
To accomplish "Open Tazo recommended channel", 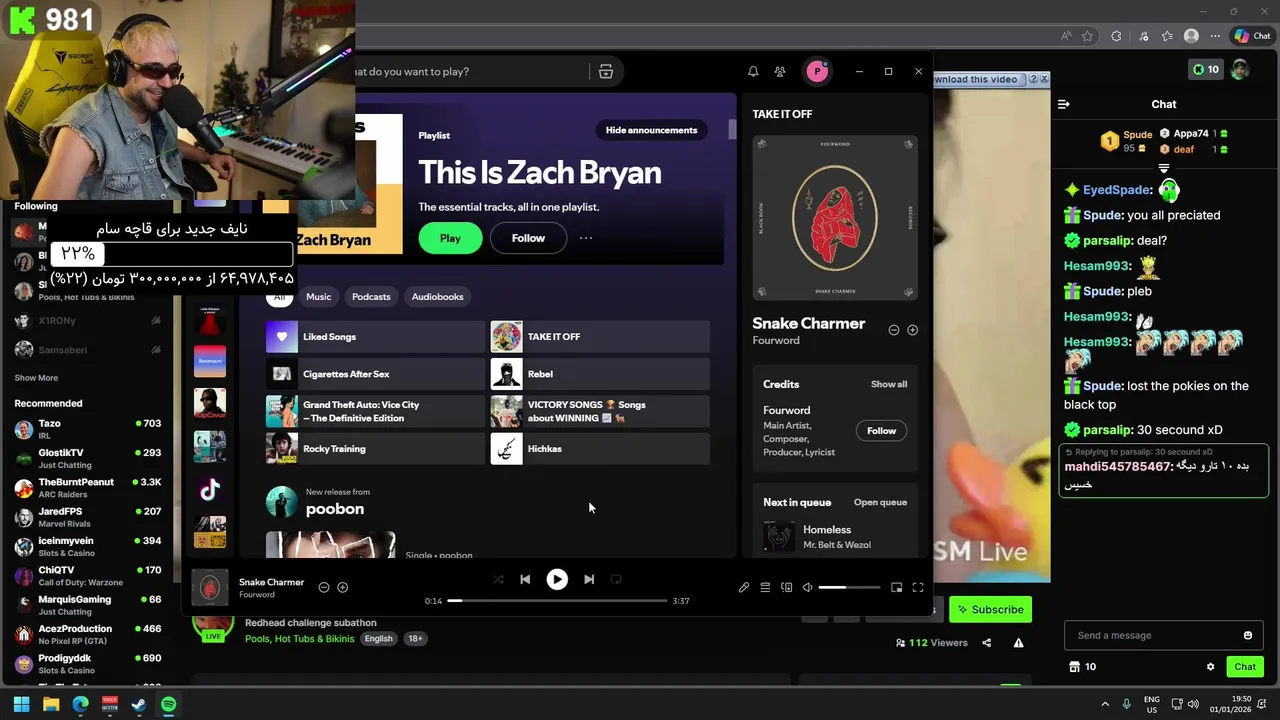I will tap(88, 429).
